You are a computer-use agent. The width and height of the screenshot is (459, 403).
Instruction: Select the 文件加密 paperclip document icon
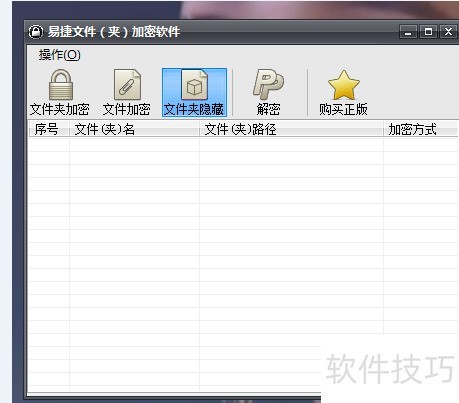(x=127, y=85)
